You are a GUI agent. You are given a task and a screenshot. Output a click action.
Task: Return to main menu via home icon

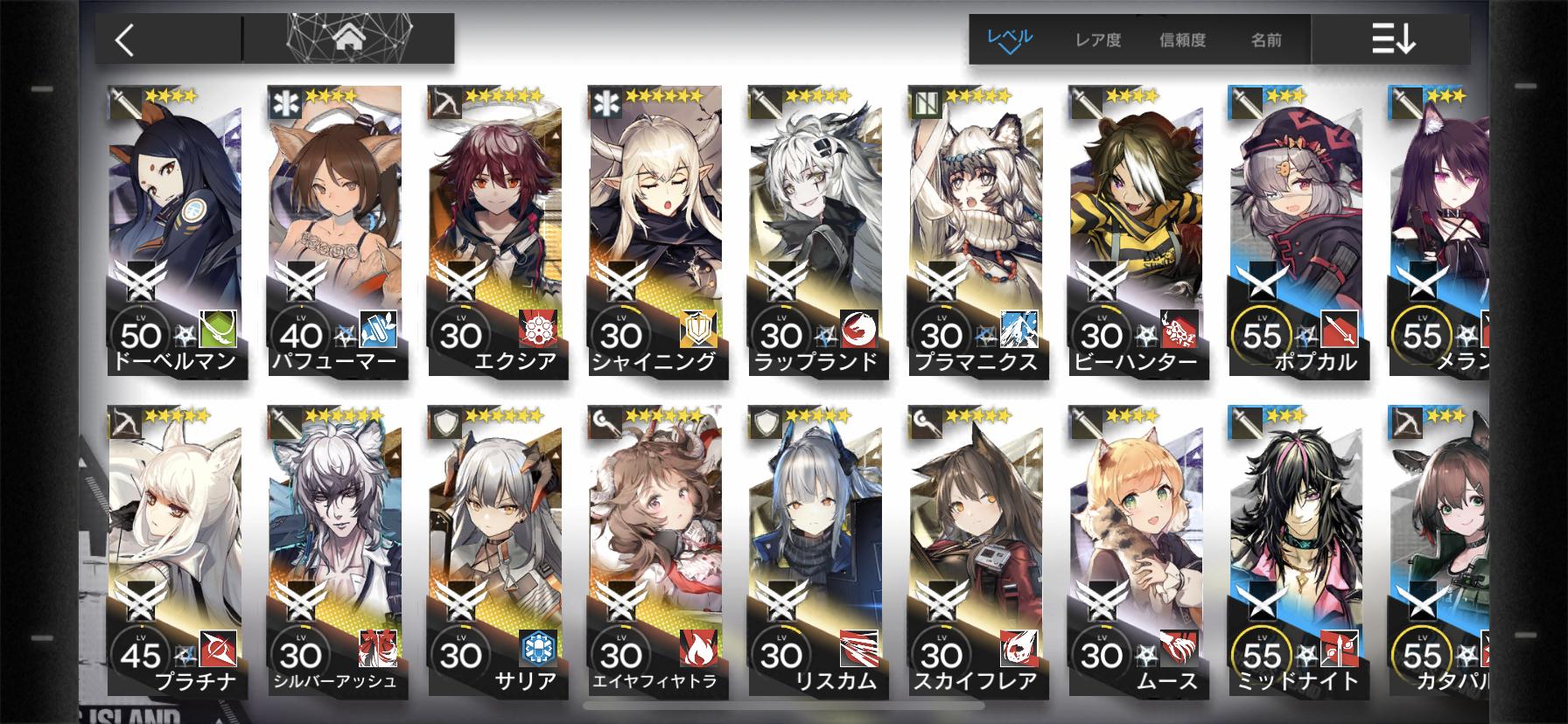coord(348,38)
